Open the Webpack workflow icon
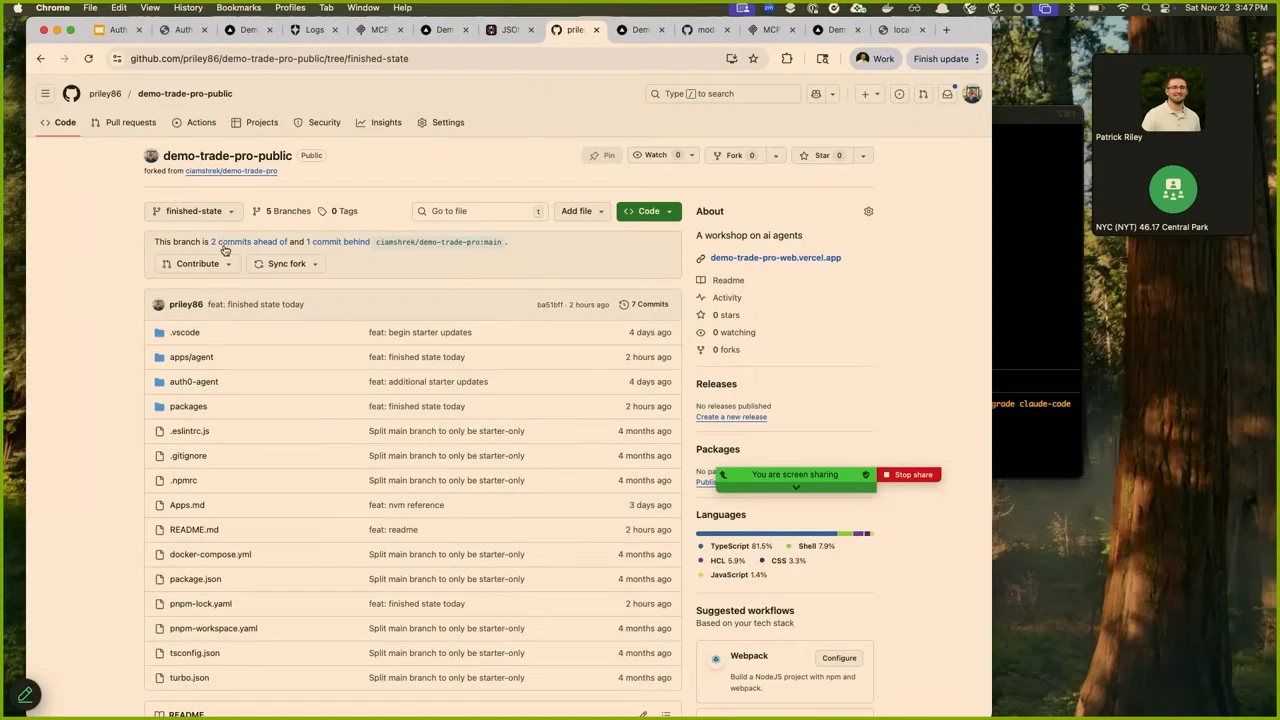The height and width of the screenshot is (720, 1280). [x=716, y=659]
